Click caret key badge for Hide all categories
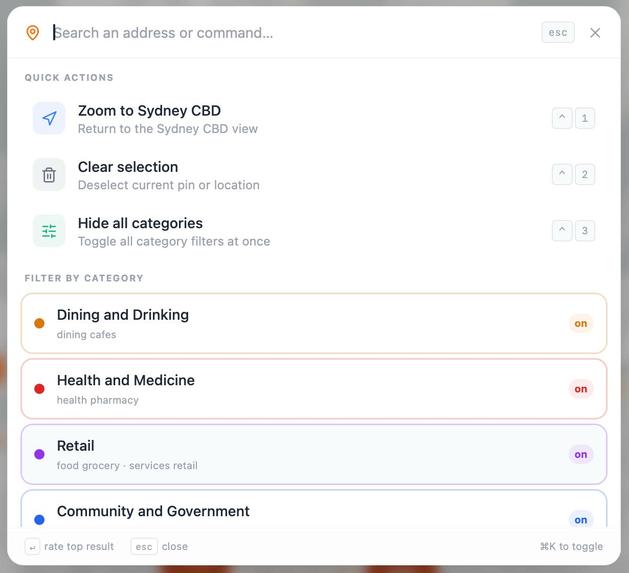Image resolution: width=629 pixels, height=573 pixels. (562, 231)
